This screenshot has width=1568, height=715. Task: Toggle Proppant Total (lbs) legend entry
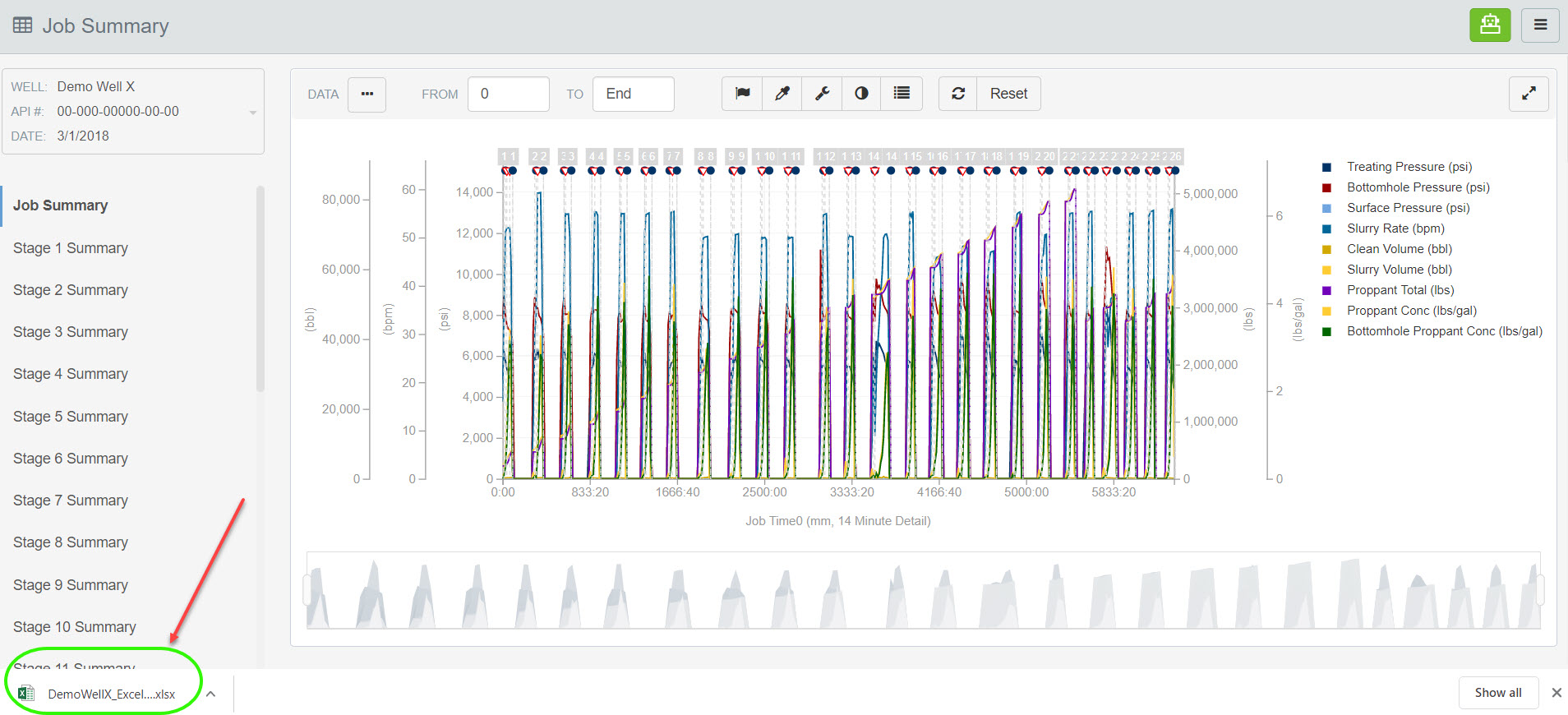point(1400,290)
